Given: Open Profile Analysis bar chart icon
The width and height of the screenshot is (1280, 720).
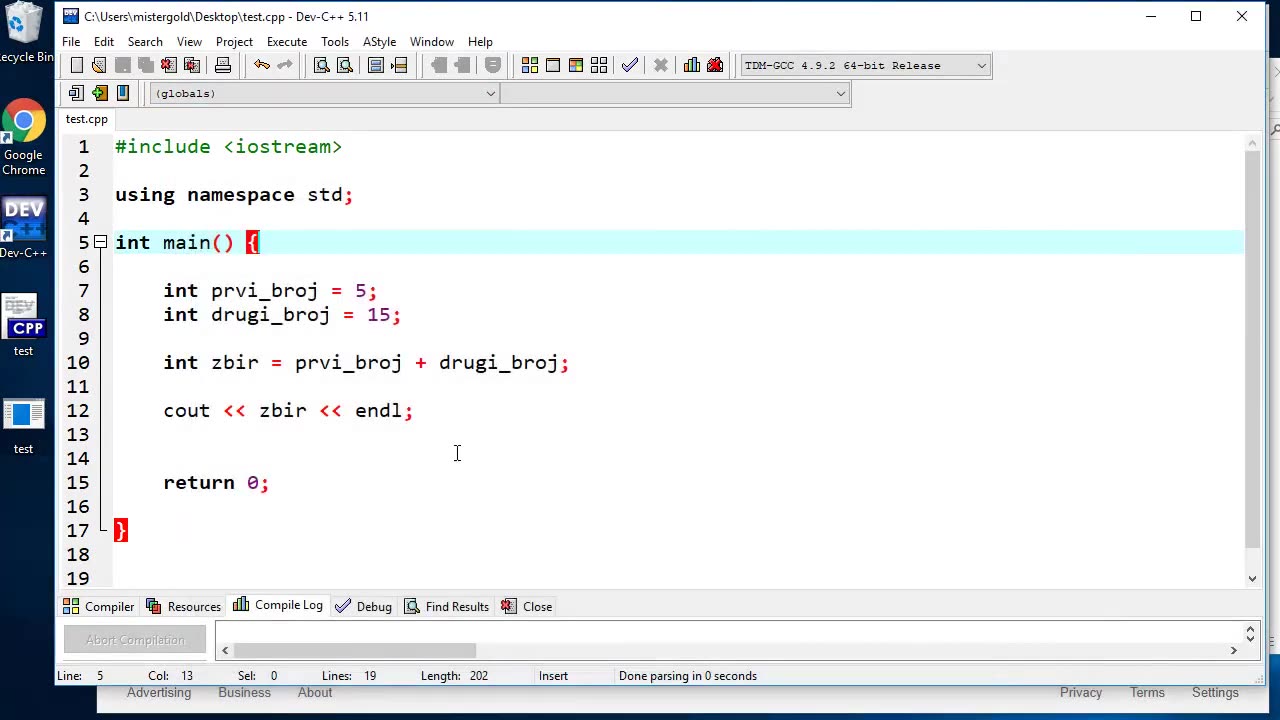Looking at the screenshot, I should click(692, 65).
